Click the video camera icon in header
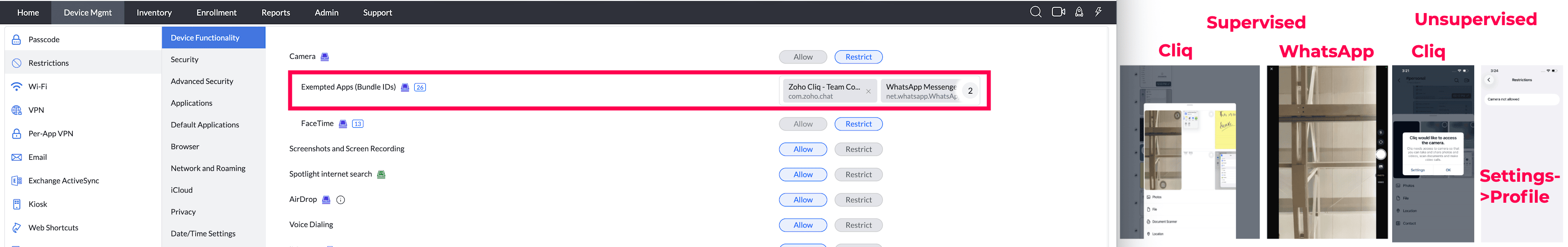Viewport: 1568px width, 247px height. (x=1058, y=12)
